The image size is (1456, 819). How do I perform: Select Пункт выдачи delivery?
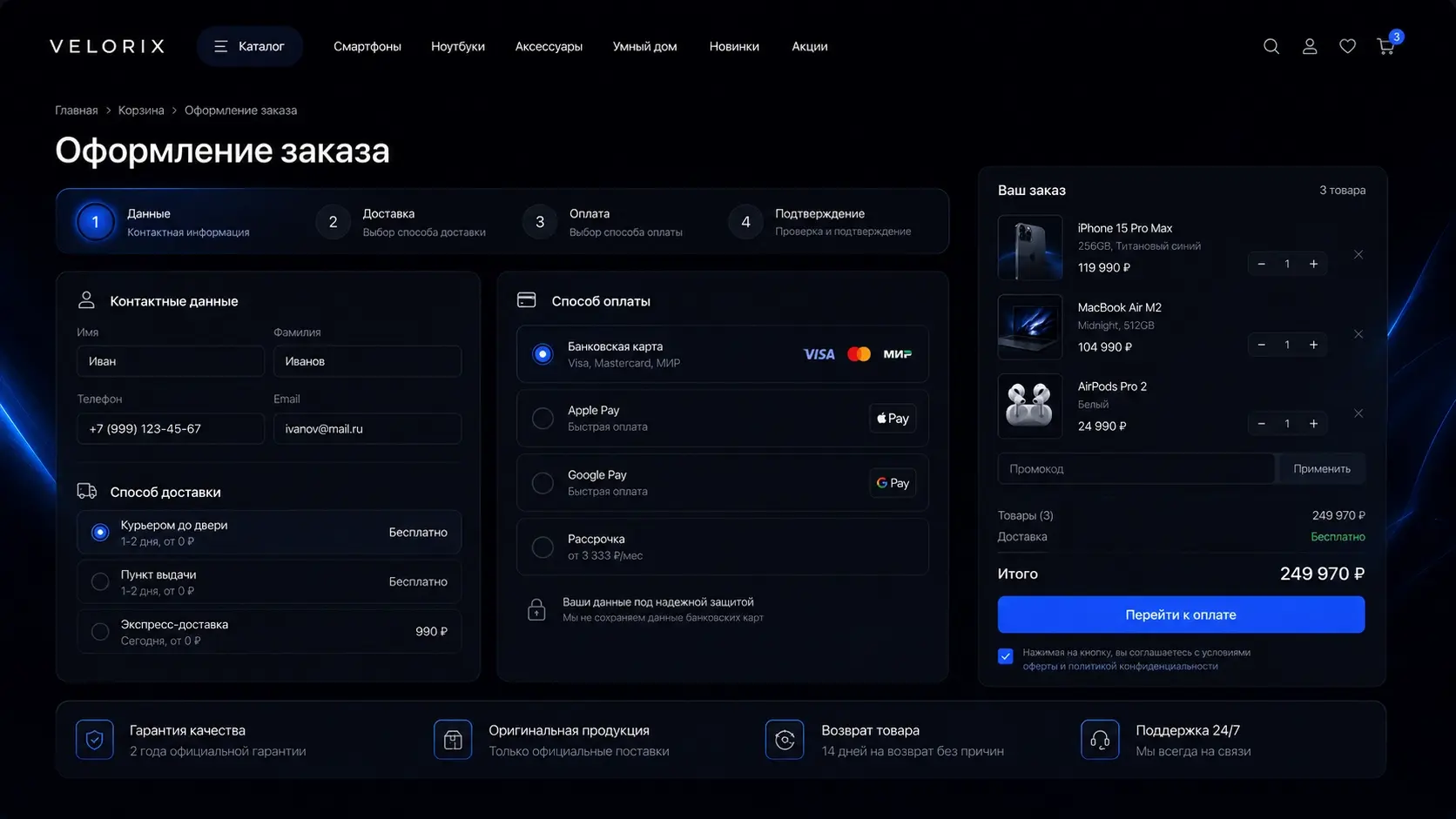tap(269, 582)
